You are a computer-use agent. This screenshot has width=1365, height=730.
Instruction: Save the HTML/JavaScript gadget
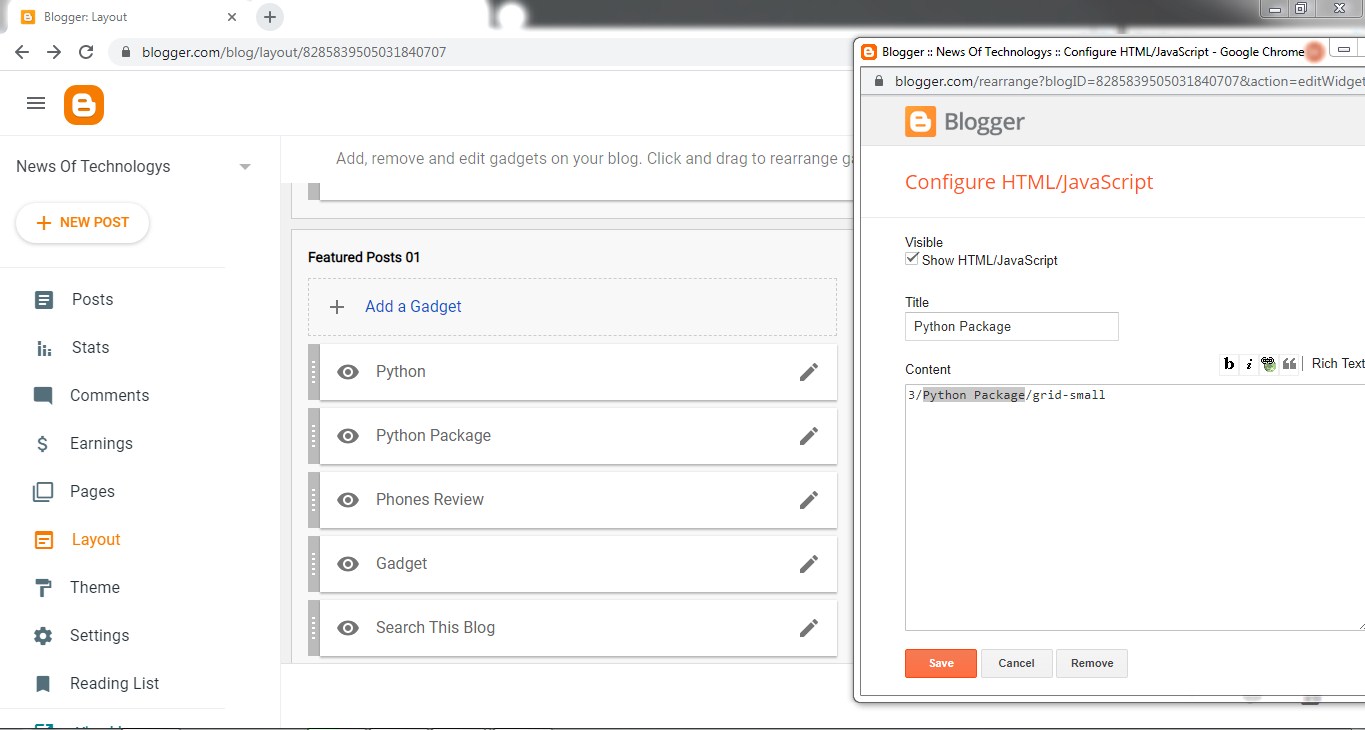(941, 664)
